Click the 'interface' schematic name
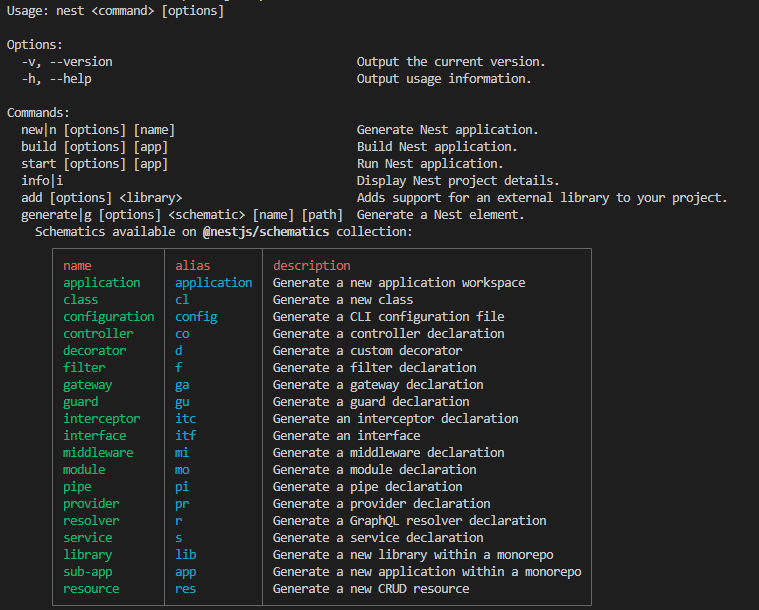 pos(94,436)
